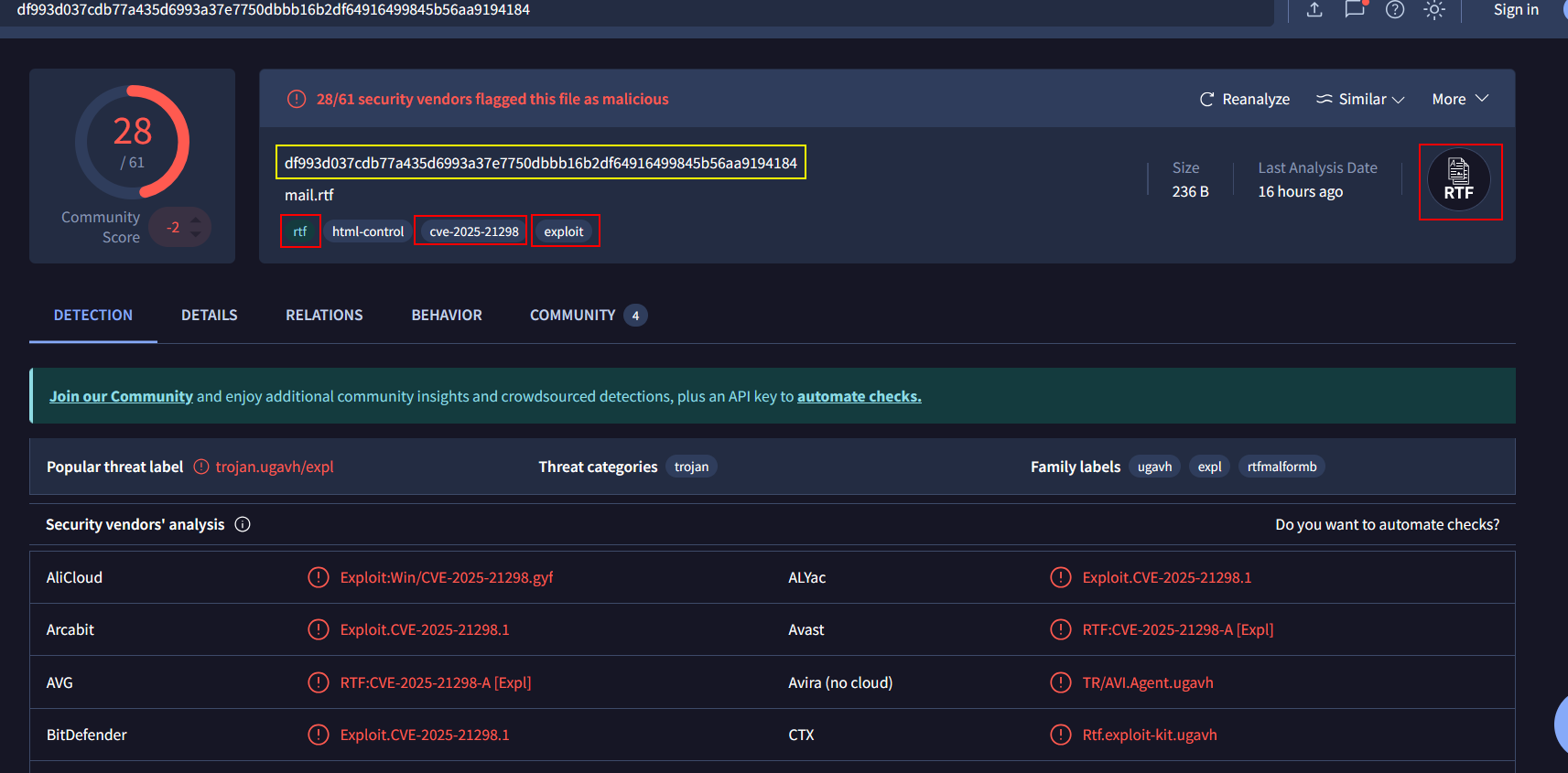This screenshot has width=1568, height=773.
Task: Open the Similar dropdown
Action: [1360, 99]
